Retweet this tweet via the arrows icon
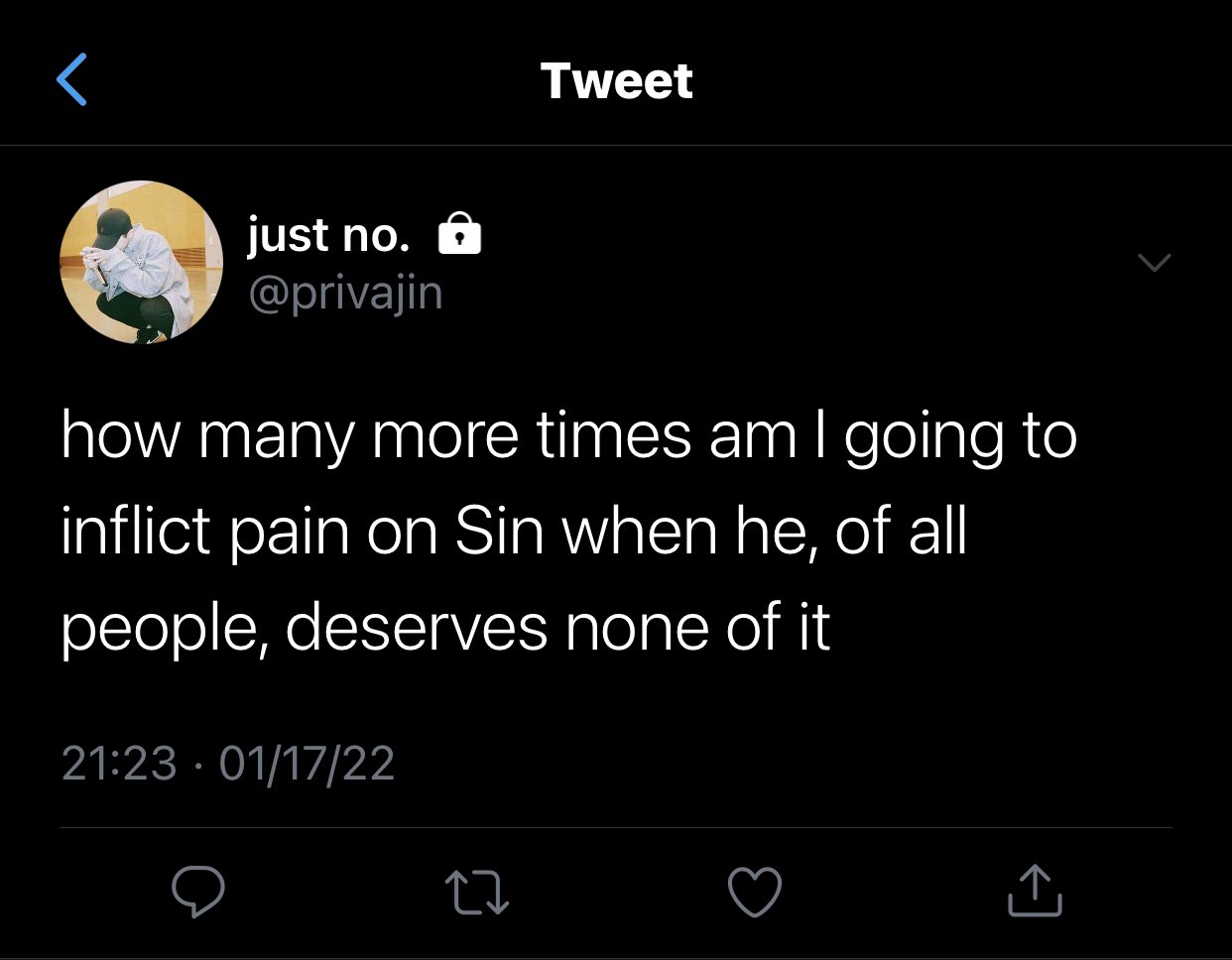Image resolution: width=1232 pixels, height=960 pixels. click(477, 891)
